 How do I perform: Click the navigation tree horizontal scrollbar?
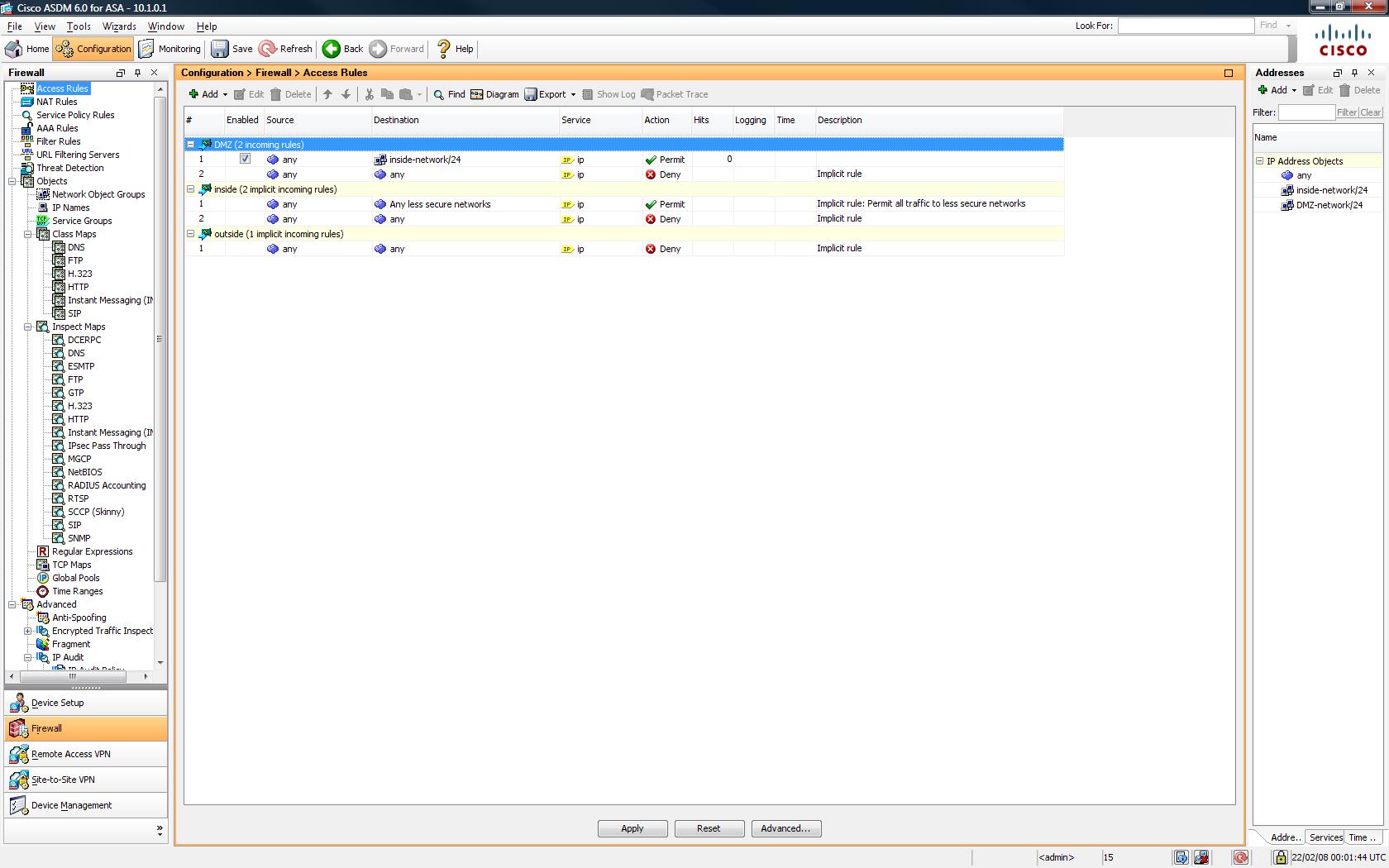73,676
